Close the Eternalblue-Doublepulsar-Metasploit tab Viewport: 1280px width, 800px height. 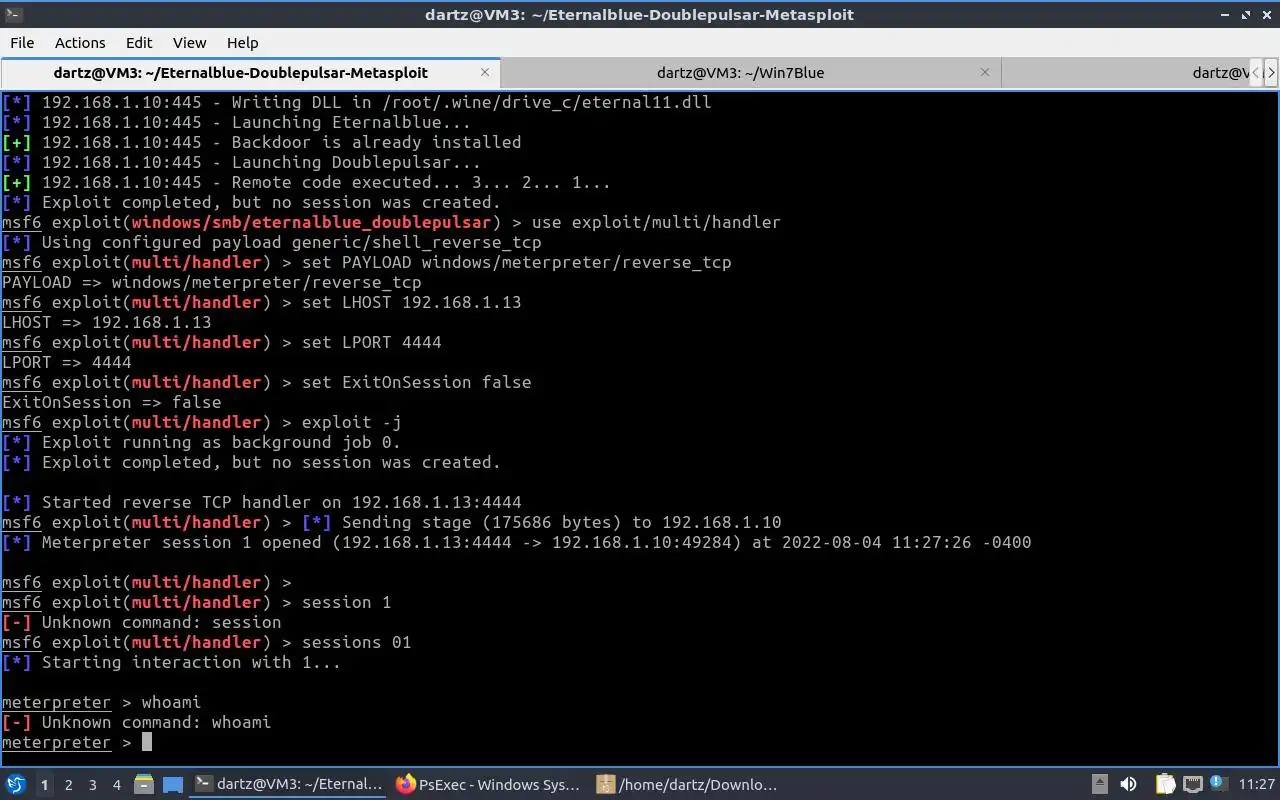click(485, 73)
